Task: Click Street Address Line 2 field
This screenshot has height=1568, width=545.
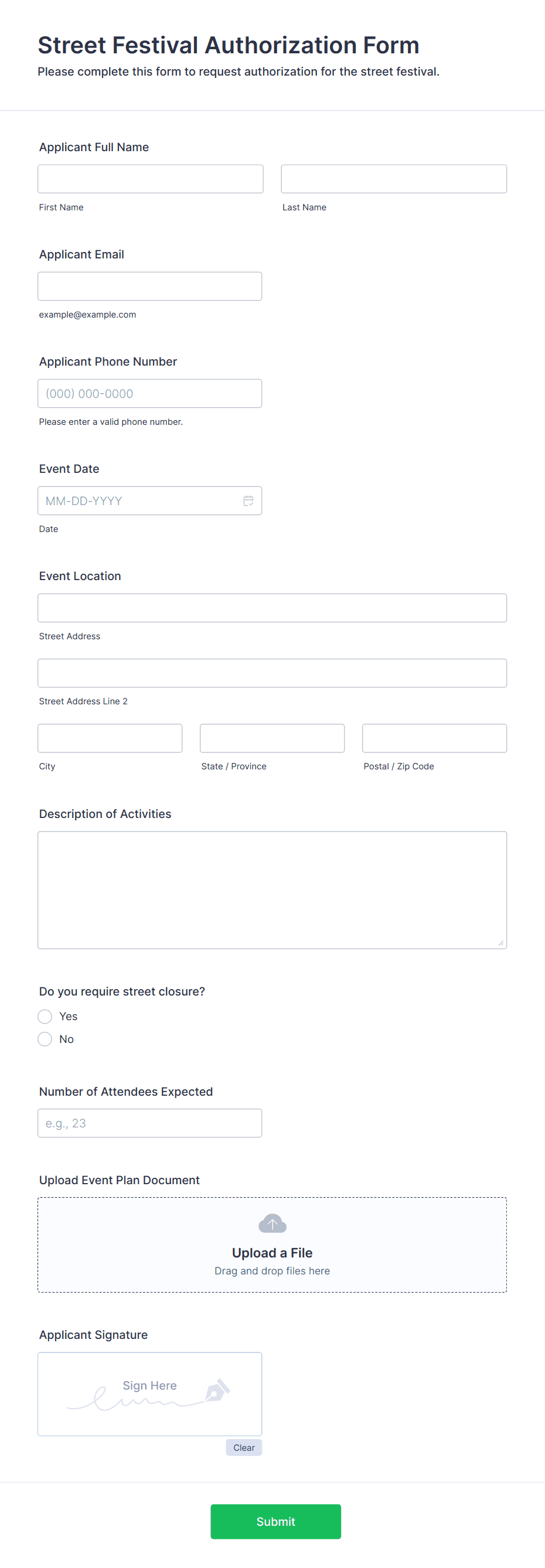Action: 272,673
